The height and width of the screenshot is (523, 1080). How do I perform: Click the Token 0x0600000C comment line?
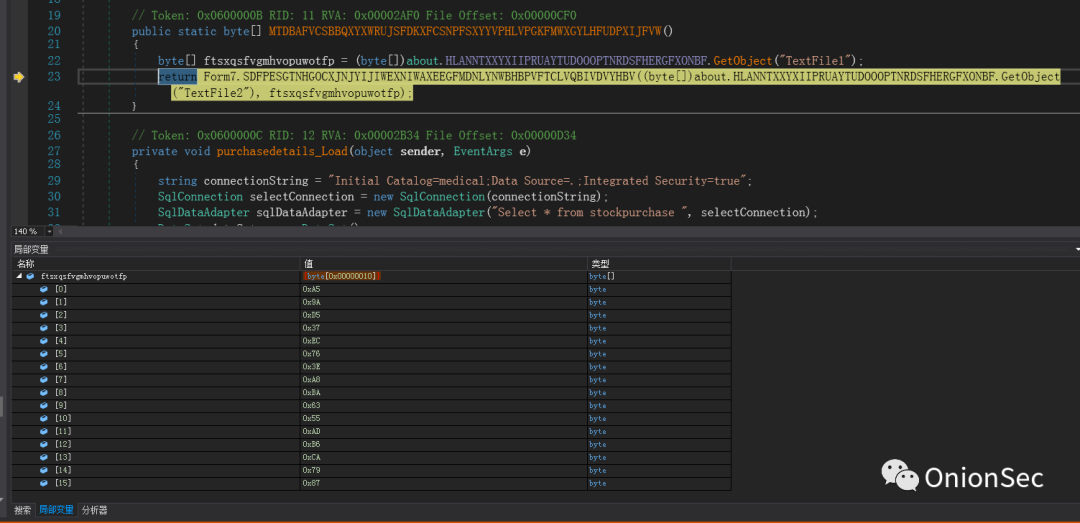click(353, 136)
